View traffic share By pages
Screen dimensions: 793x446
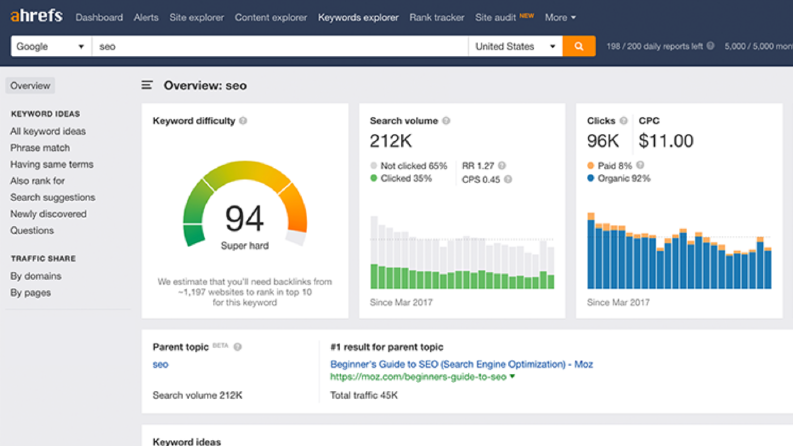pos(30,292)
